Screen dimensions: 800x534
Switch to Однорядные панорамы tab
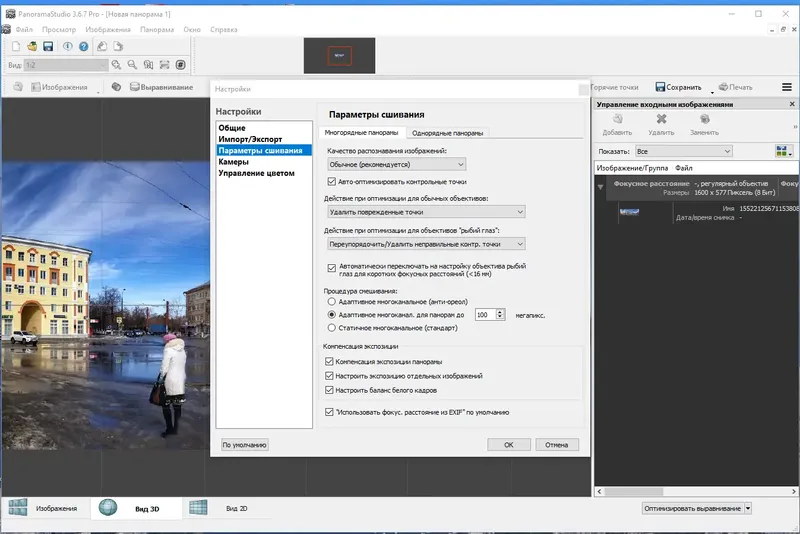[x=447, y=133]
